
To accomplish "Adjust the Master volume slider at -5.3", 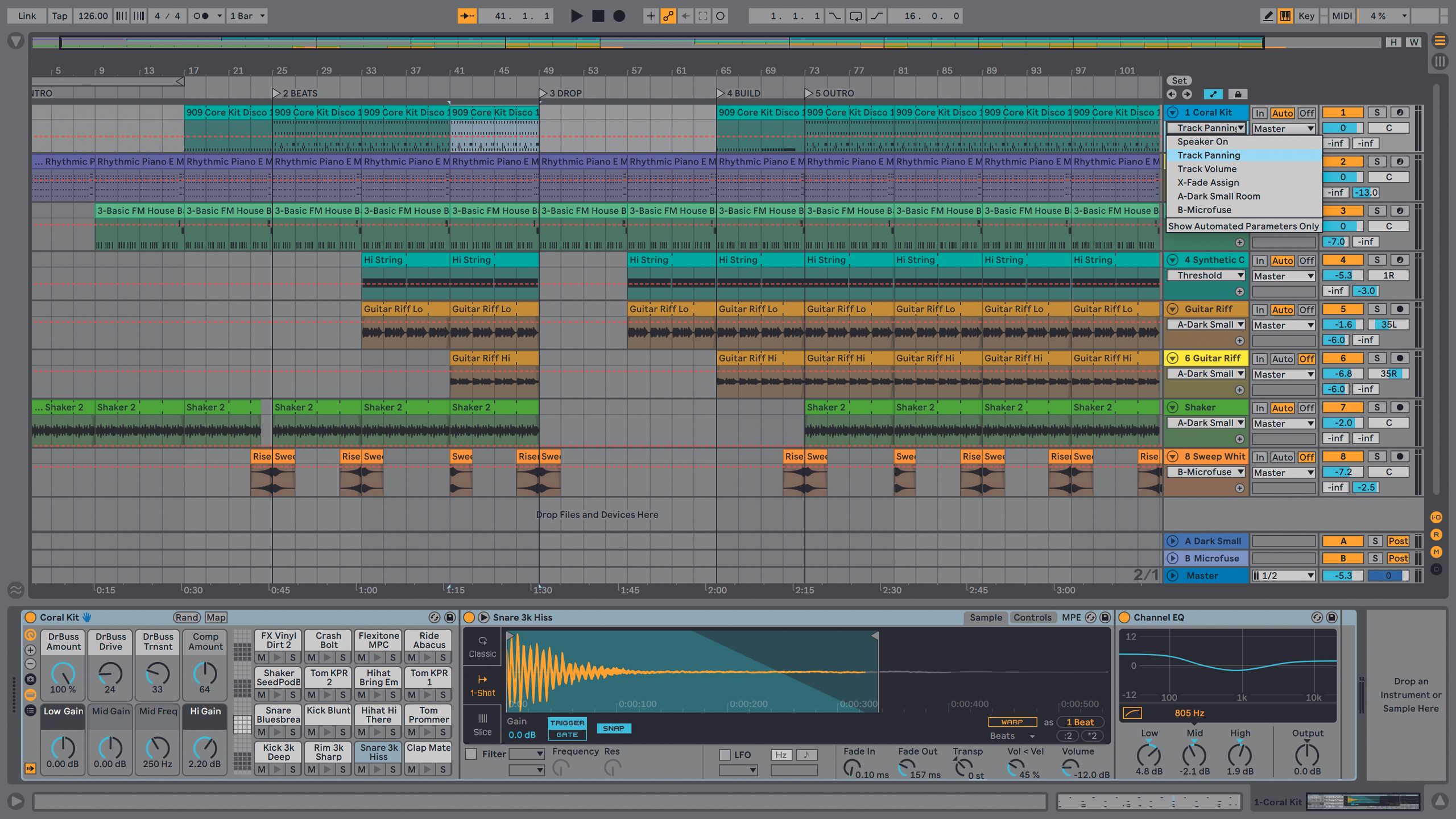I will 1343,576.
